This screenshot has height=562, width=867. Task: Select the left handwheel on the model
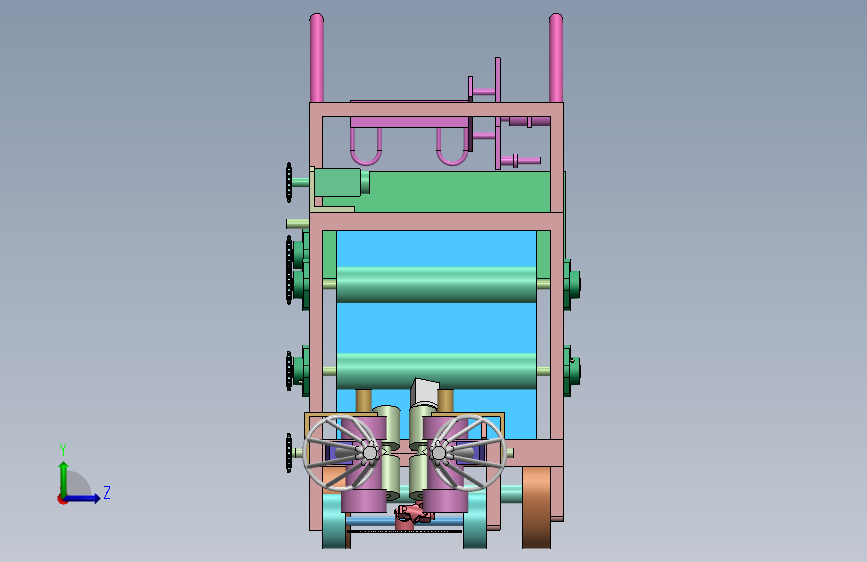(341, 452)
